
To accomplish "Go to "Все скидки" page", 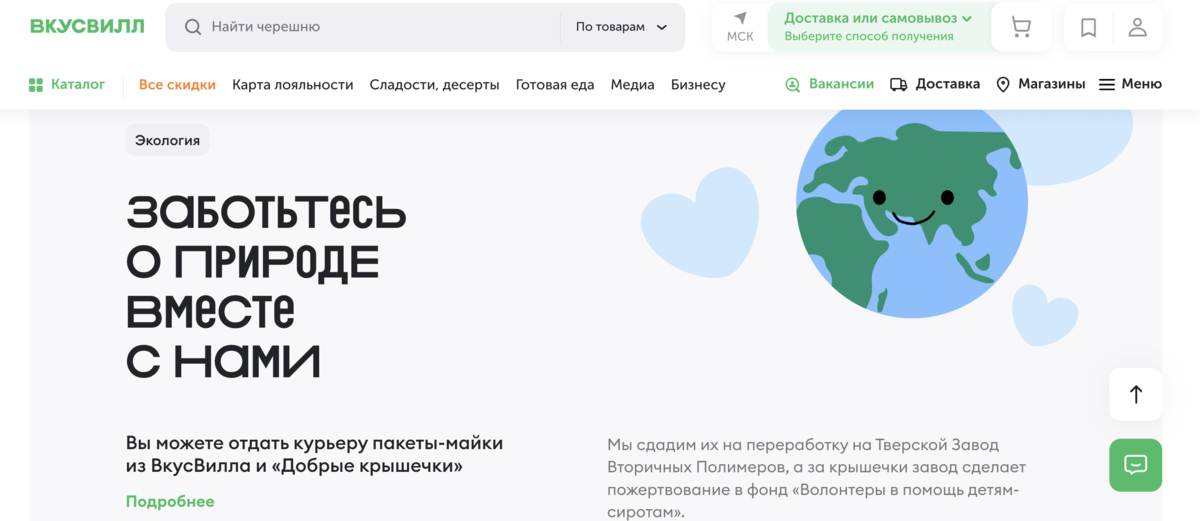I will [x=177, y=85].
